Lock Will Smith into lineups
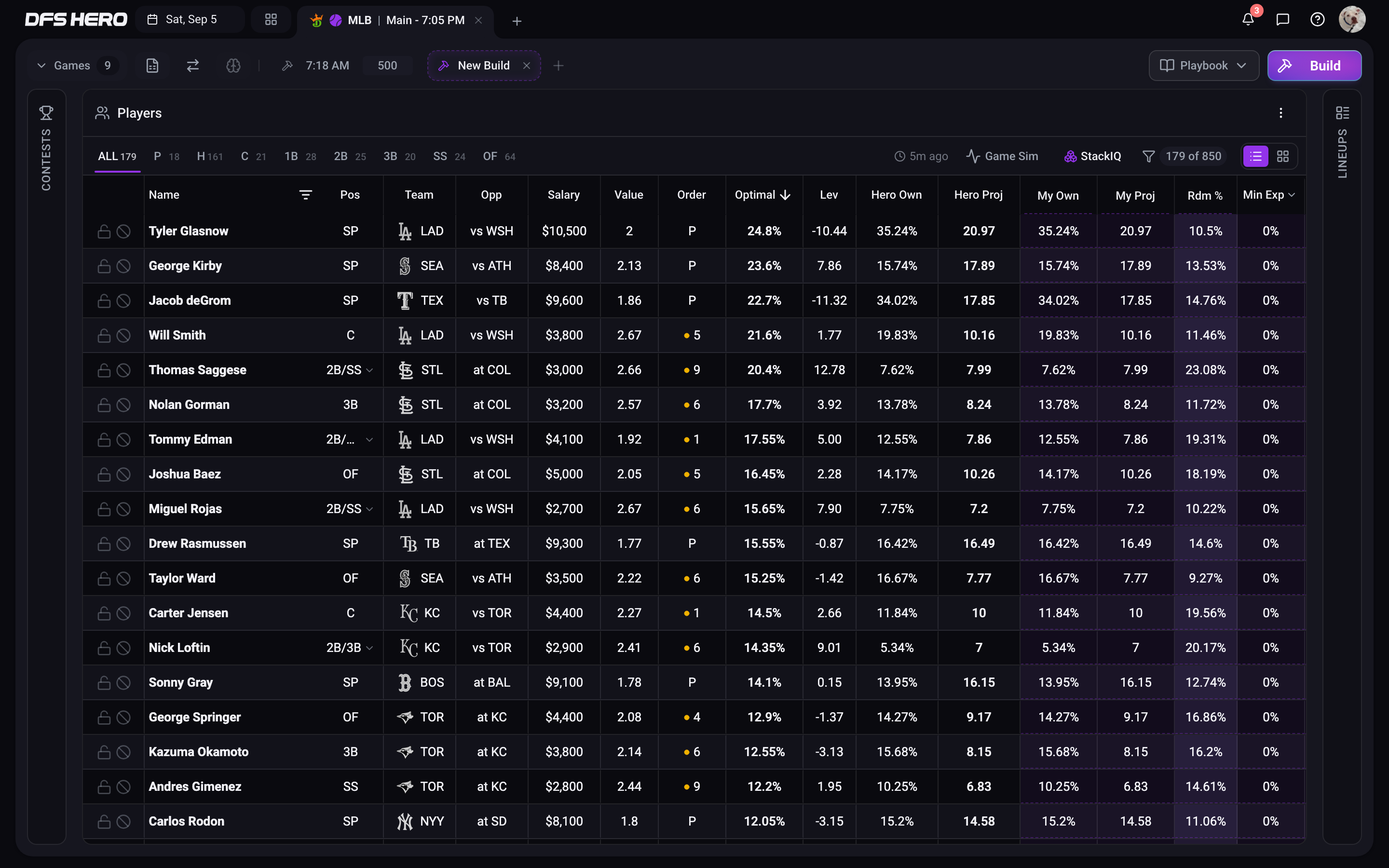1389x868 pixels. click(104, 335)
